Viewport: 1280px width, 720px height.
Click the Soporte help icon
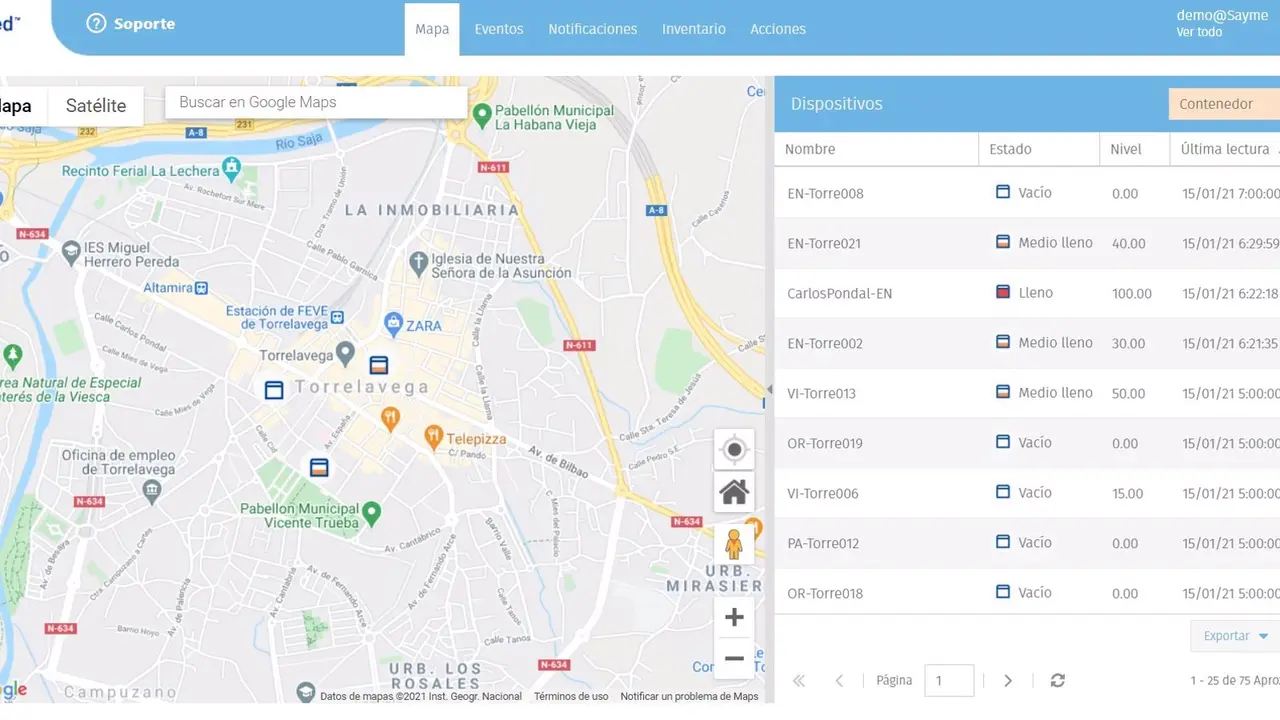click(95, 22)
